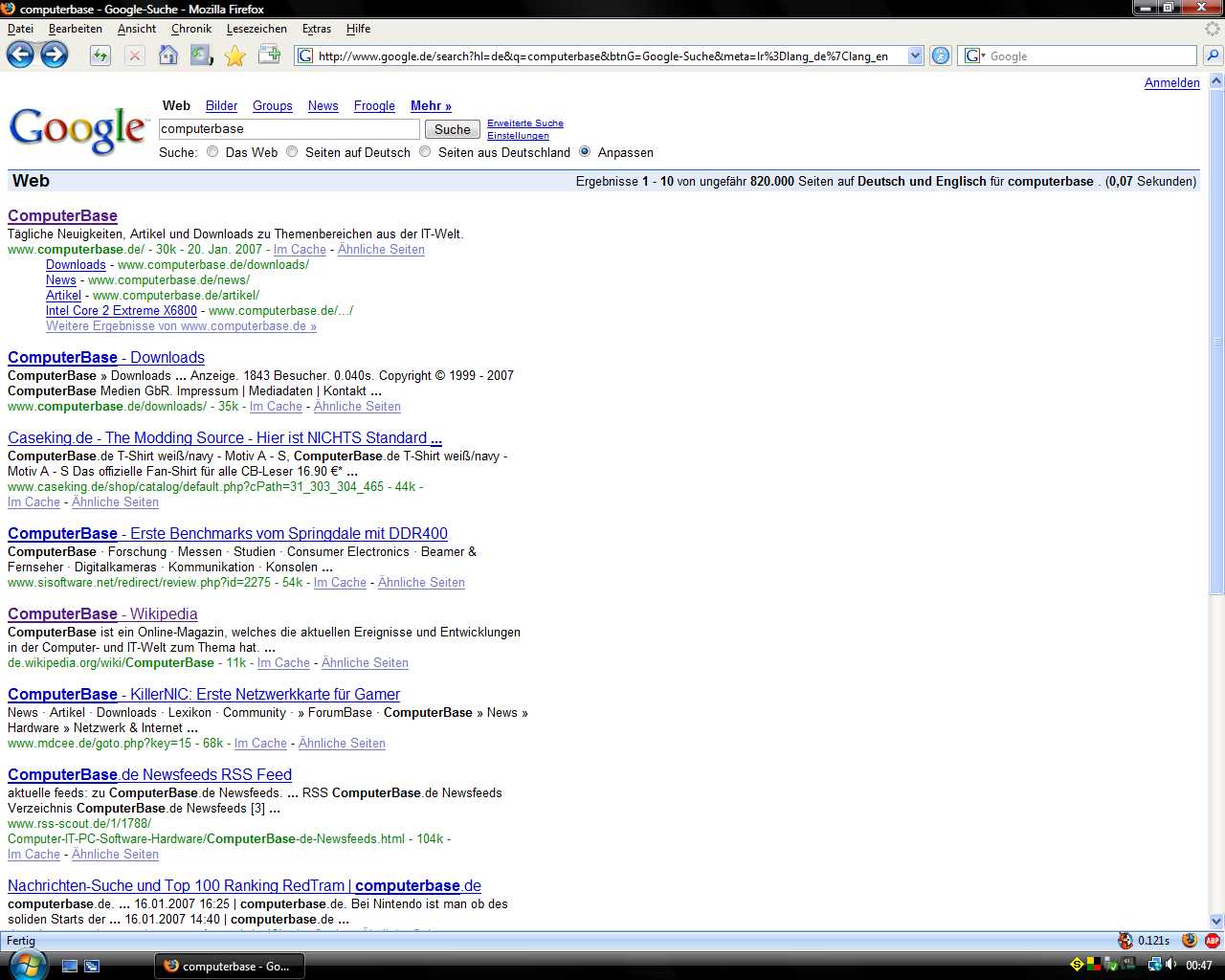The height and width of the screenshot is (980, 1225).
Task: Open the Hilfe menu
Action: (359, 29)
